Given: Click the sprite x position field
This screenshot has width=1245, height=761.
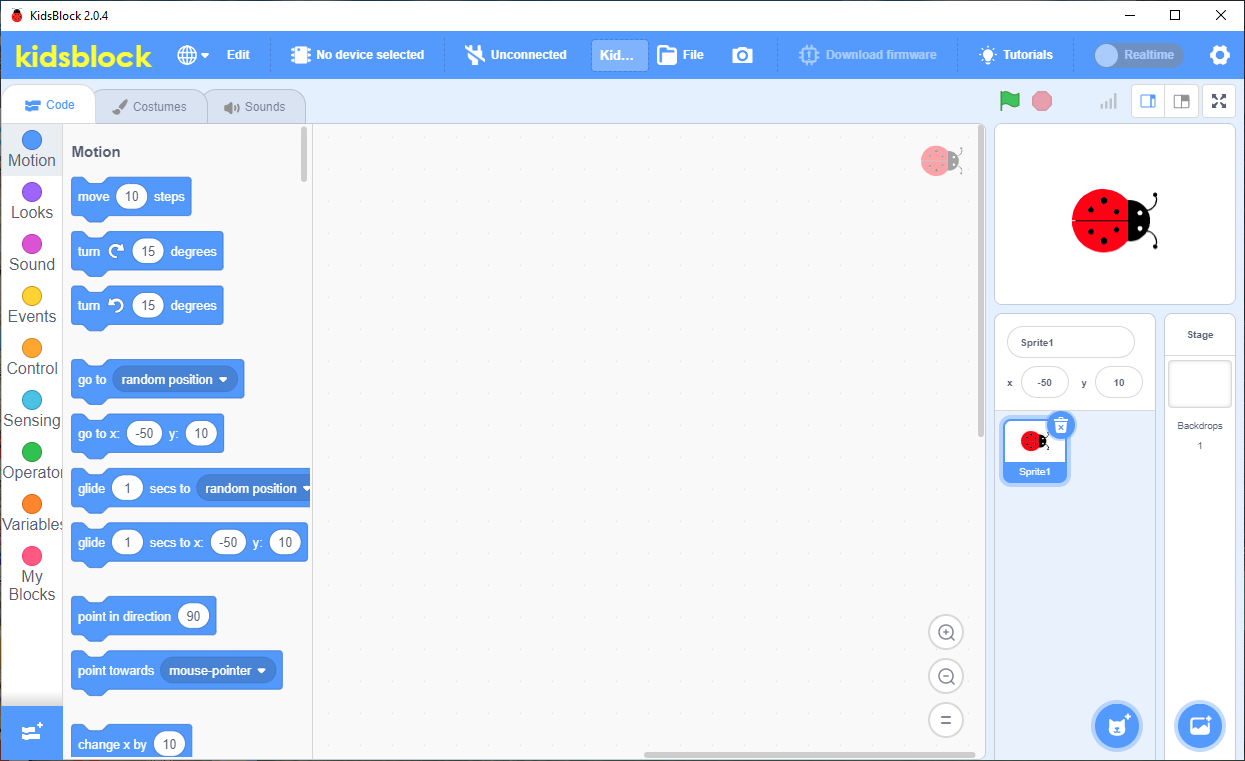Looking at the screenshot, I should click(1045, 382).
